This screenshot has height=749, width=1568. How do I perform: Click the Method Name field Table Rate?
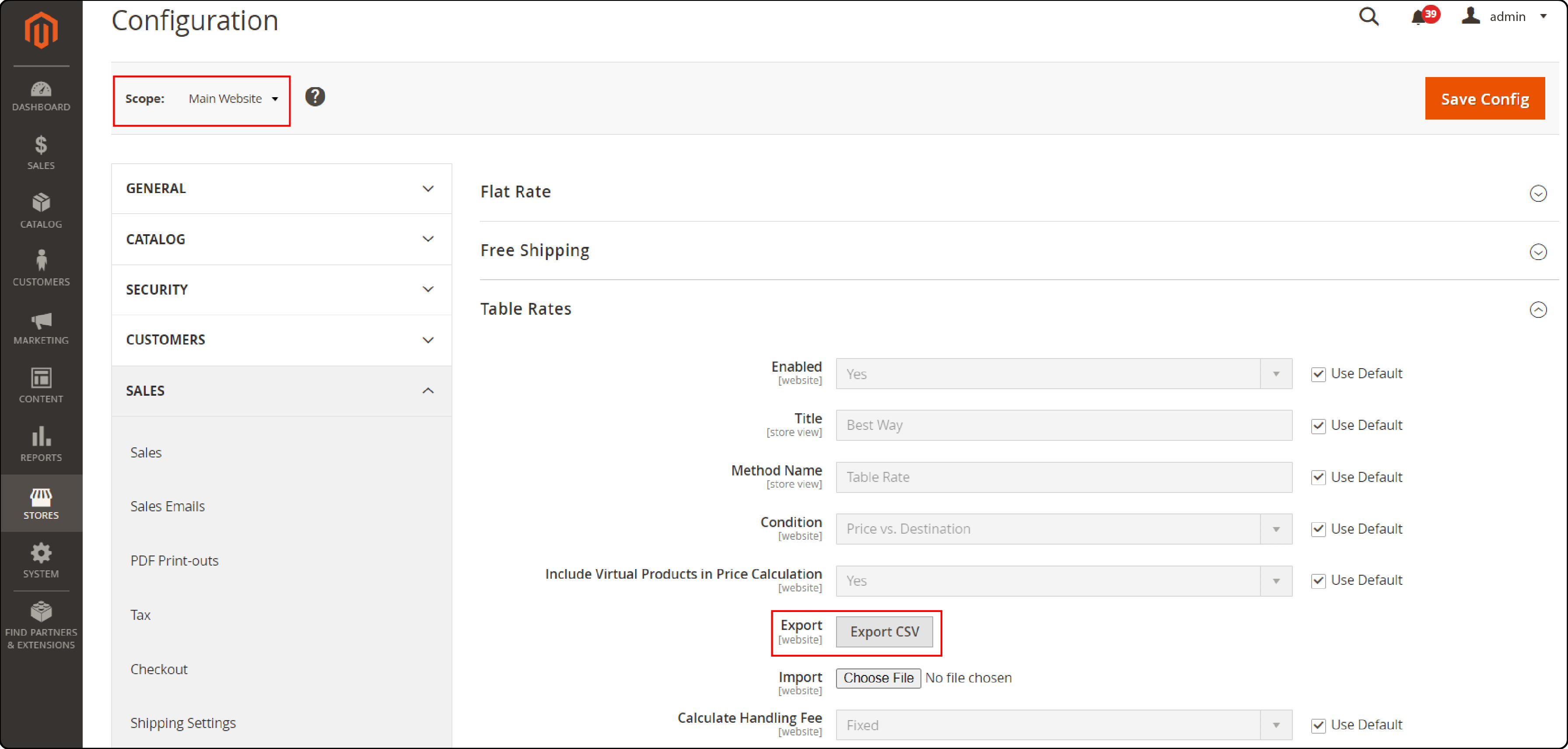(x=1064, y=478)
